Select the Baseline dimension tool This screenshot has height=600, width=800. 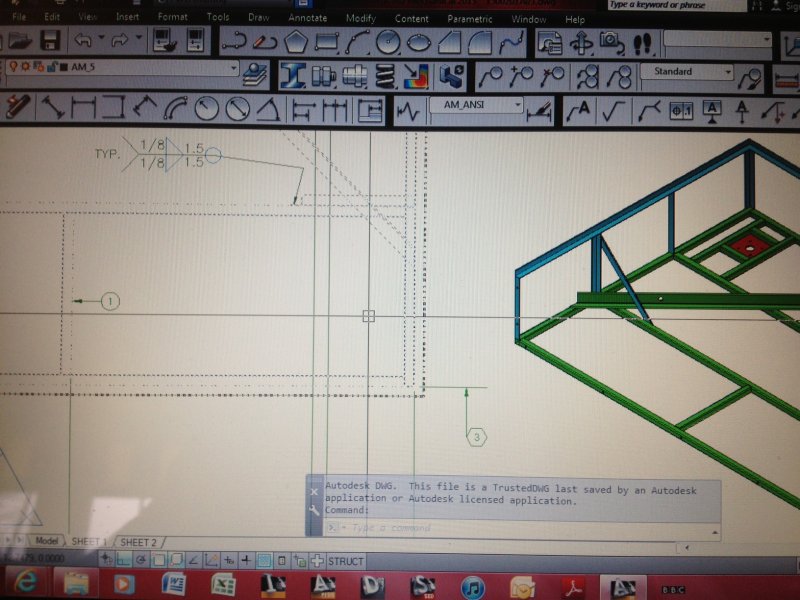(x=304, y=110)
